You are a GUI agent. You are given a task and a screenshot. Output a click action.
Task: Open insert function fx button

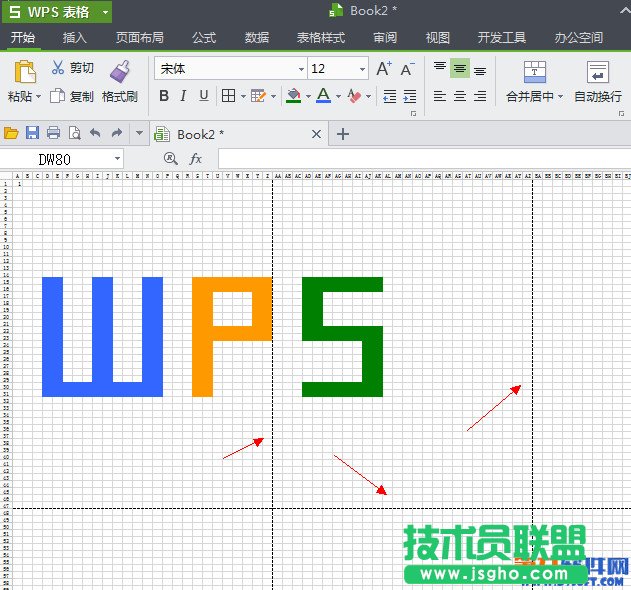(x=195, y=159)
